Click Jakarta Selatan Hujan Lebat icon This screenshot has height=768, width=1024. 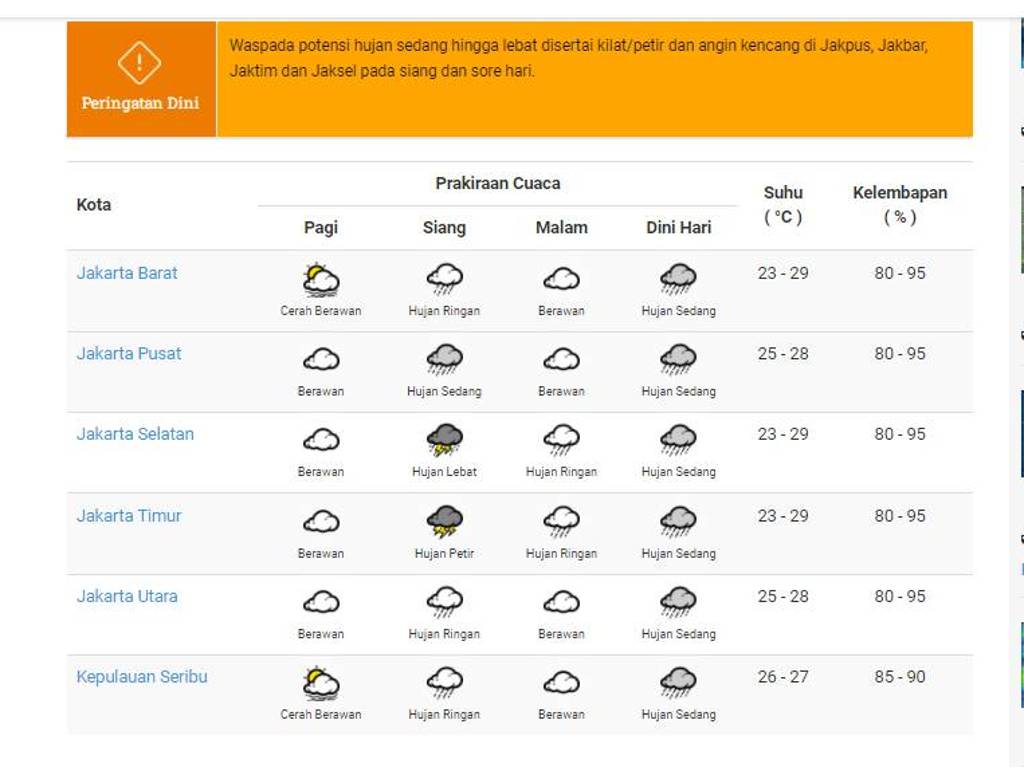(x=444, y=439)
